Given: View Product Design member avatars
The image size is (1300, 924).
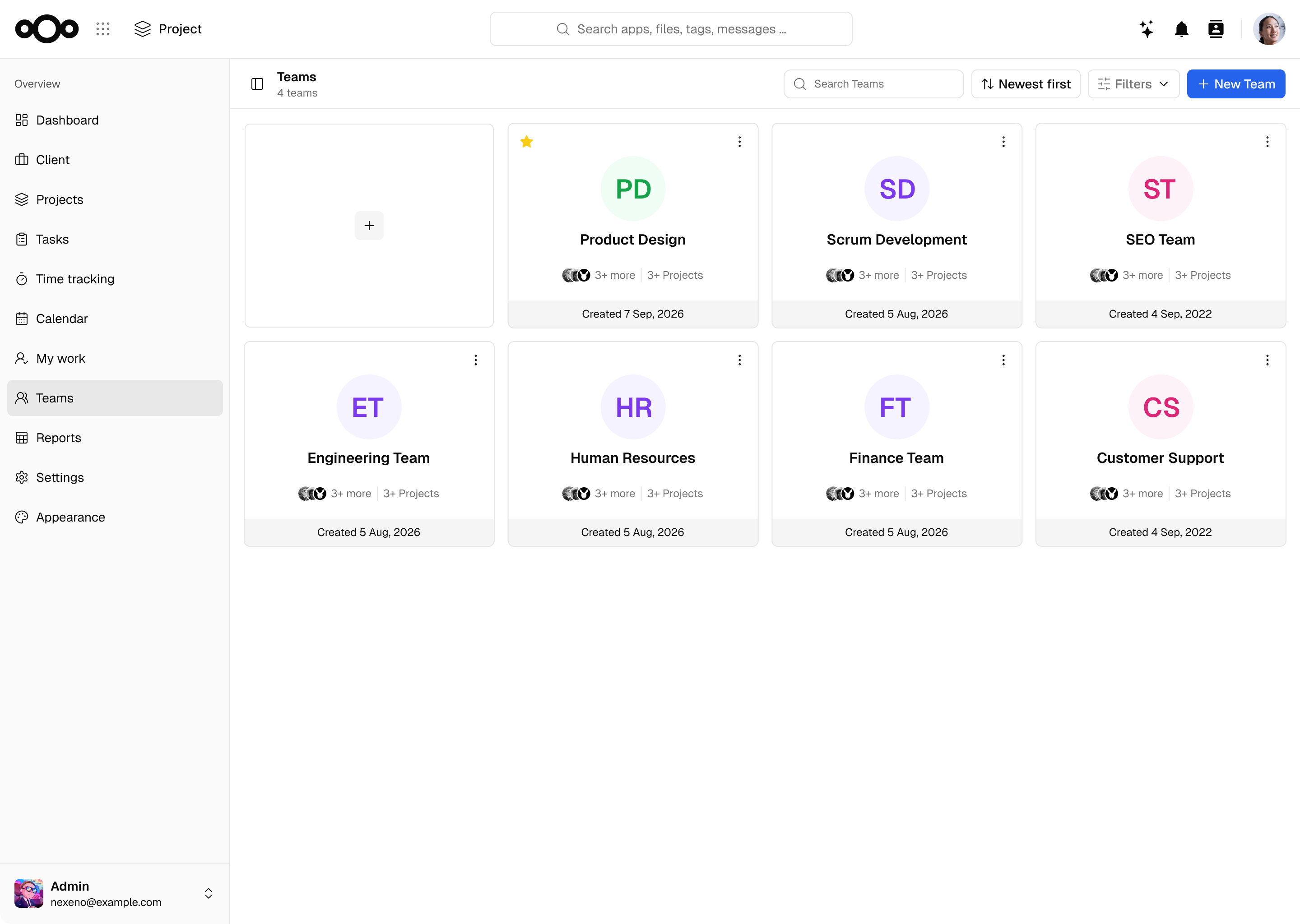Looking at the screenshot, I should tap(576, 275).
